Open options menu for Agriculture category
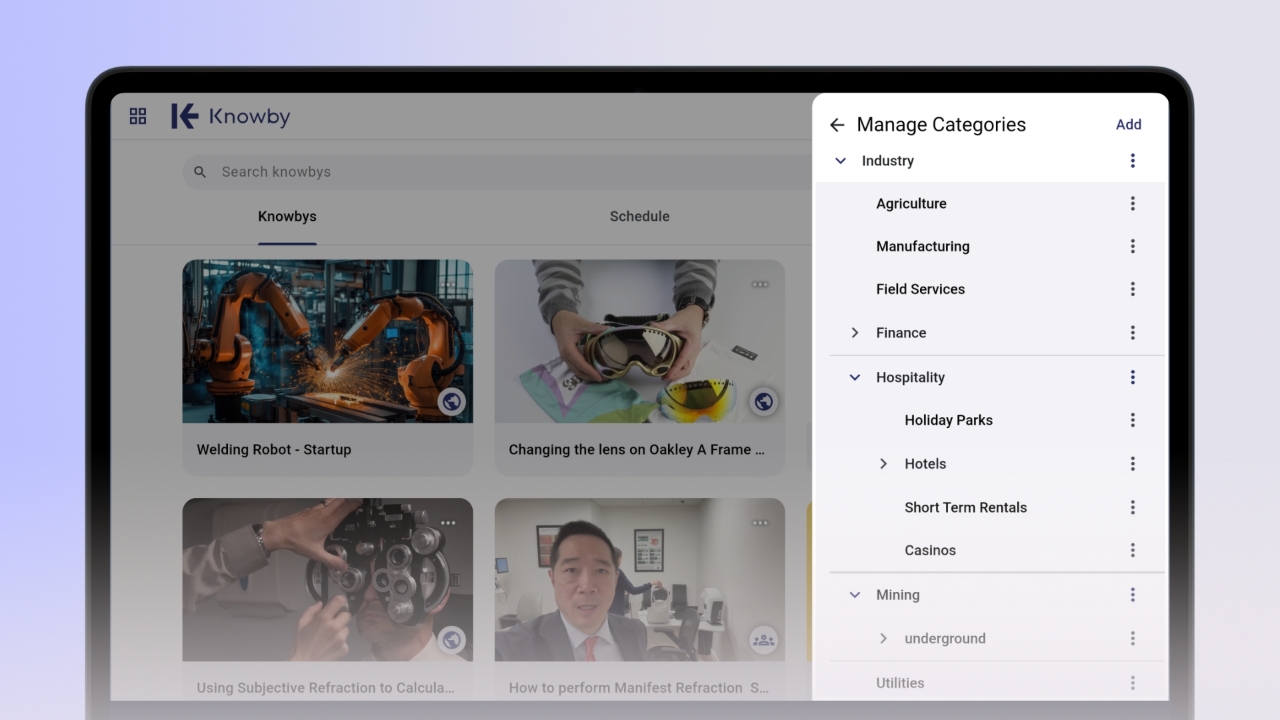This screenshot has width=1280, height=720. 1132,204
